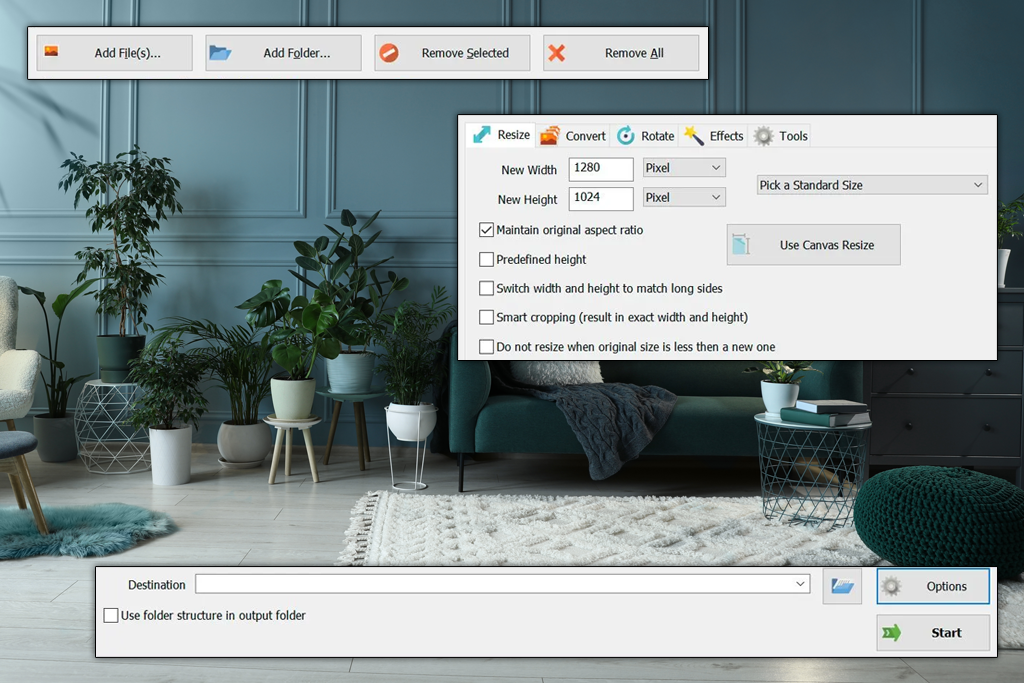Click the Destination label

click(x=157, y=584)
